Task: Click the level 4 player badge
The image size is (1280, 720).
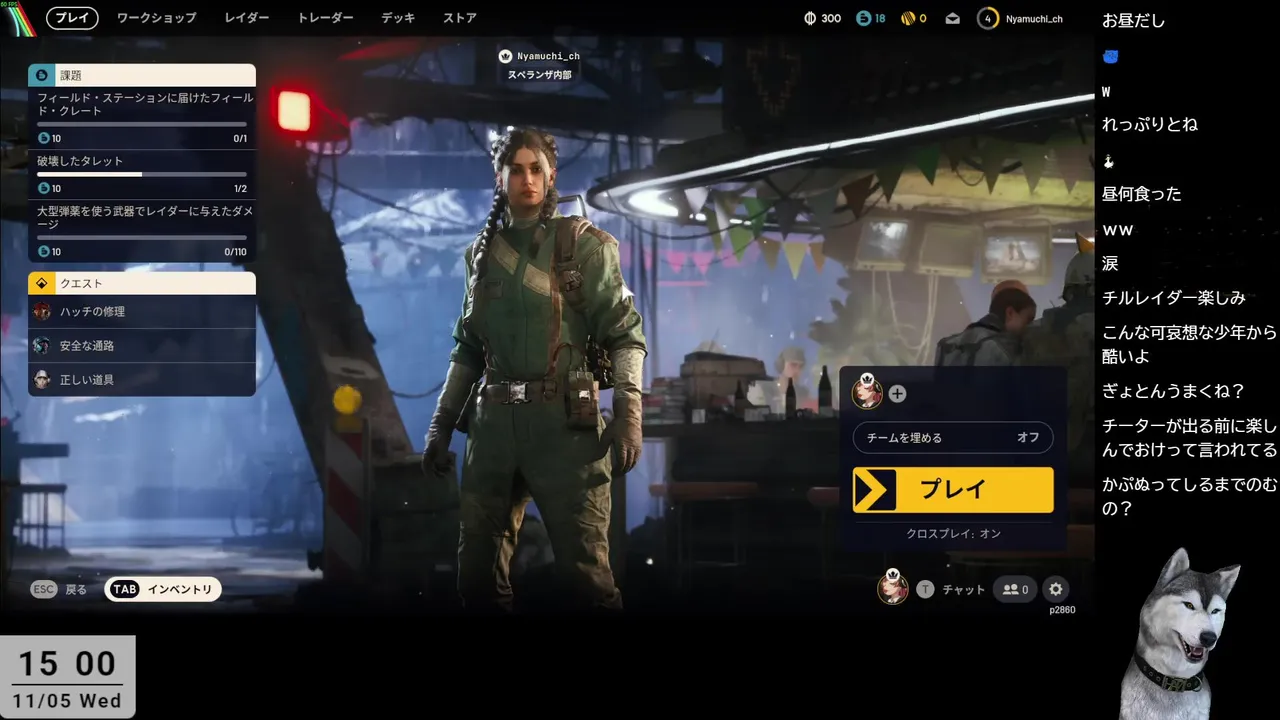Action: point(988,18)
